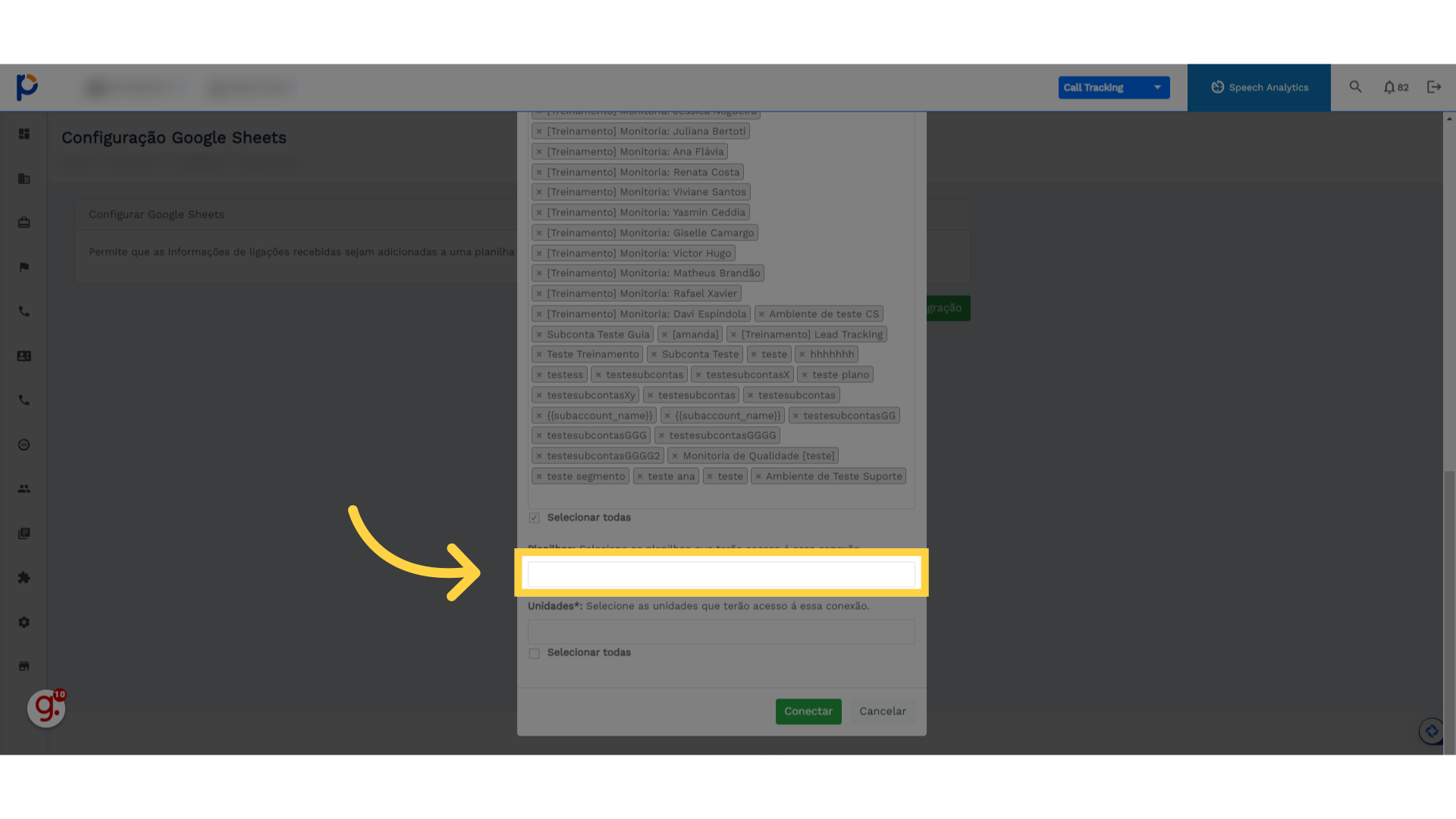Remove the 'testesubcontasX' tag
The height and width of the screenshot is (819, 1456).
698,375
